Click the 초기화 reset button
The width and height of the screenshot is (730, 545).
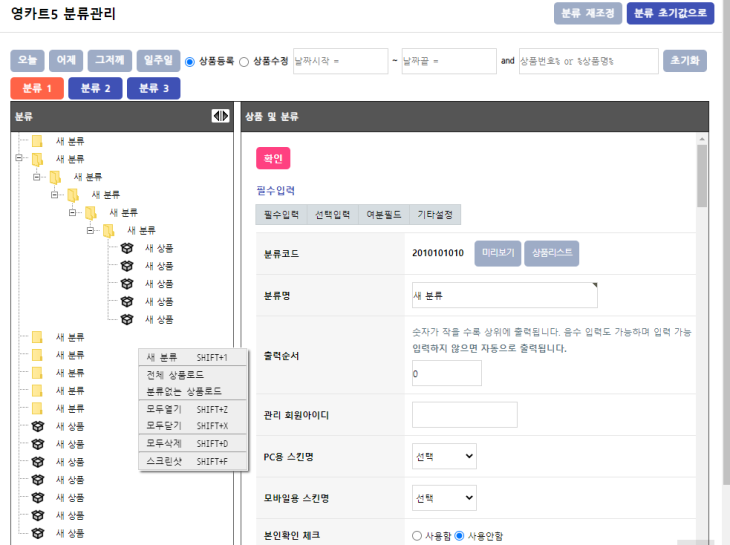coord(685,61)
